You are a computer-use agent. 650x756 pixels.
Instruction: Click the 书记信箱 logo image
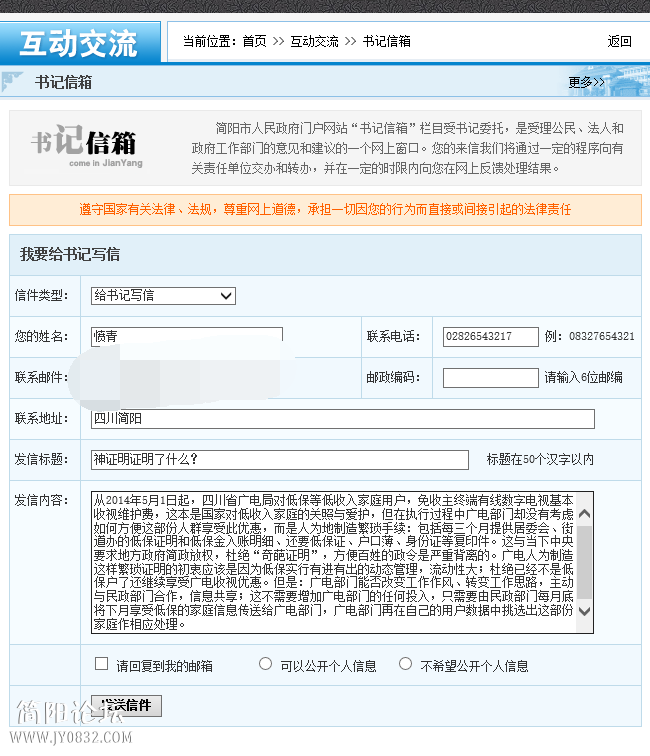(87, 146)
